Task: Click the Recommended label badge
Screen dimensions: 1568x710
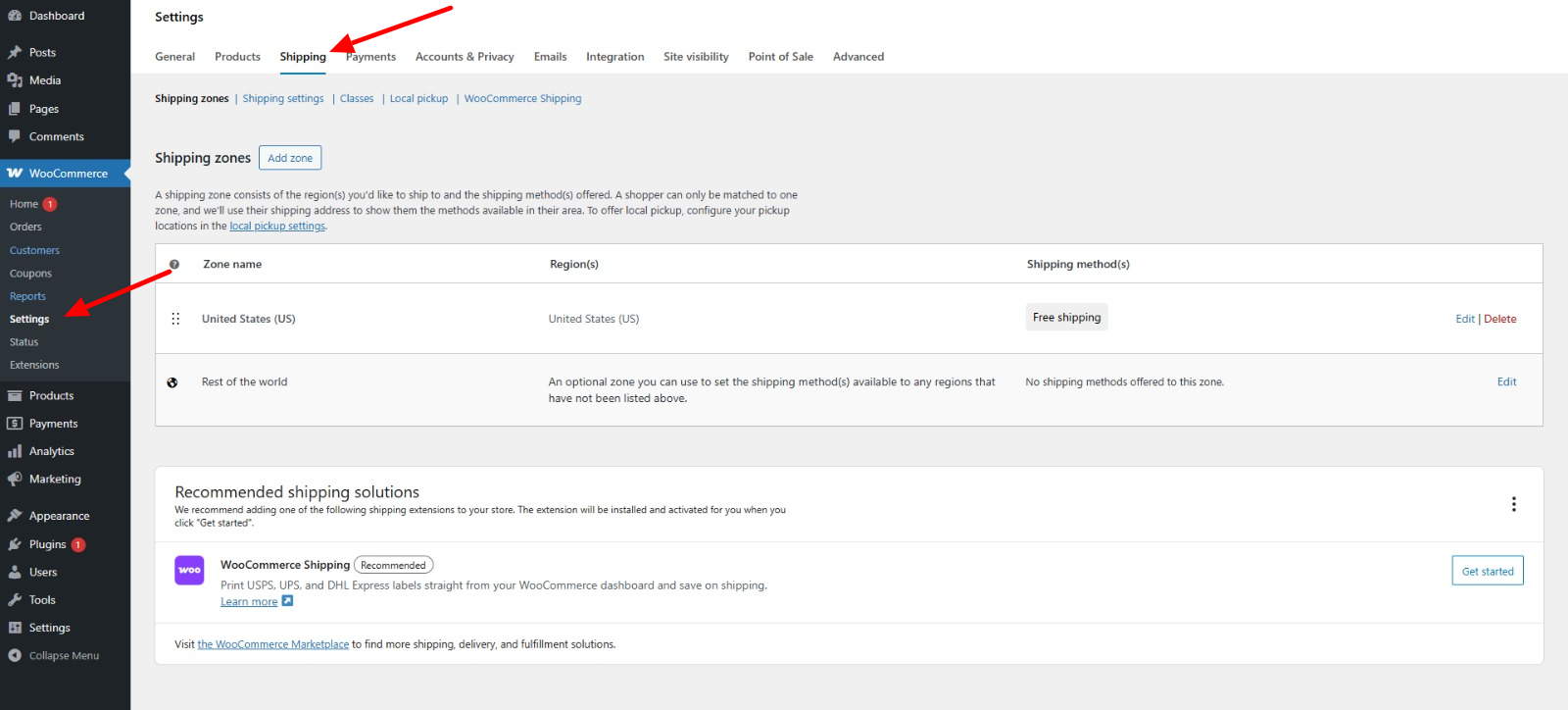Action: click(x=393, y=565)
